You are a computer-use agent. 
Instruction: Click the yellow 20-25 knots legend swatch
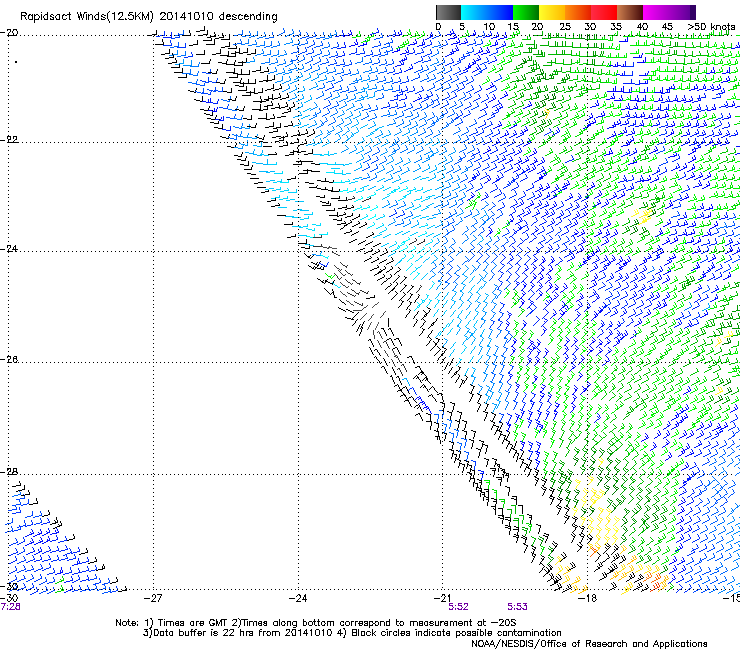pos(552,12)
